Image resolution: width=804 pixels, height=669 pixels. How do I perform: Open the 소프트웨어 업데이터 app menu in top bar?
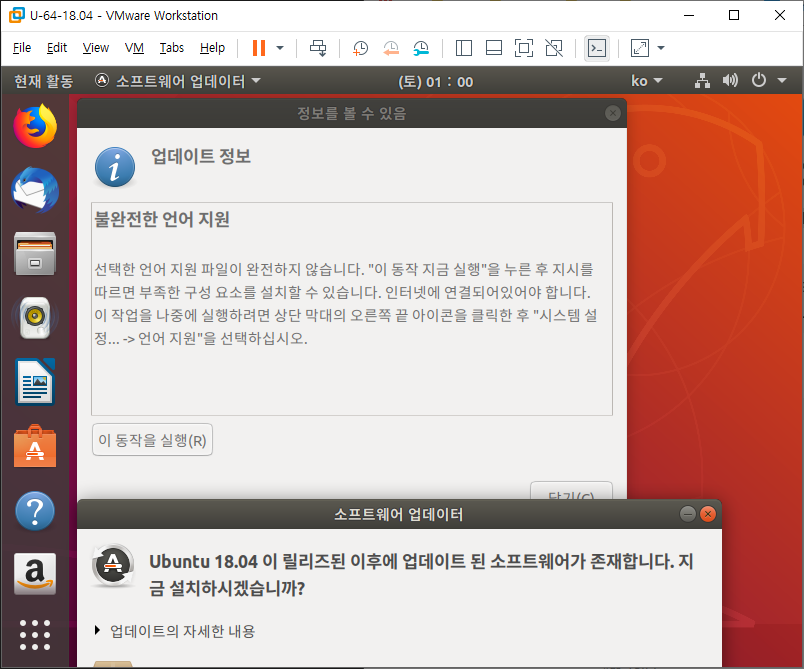pyautogui.click(x=178, y=81)
